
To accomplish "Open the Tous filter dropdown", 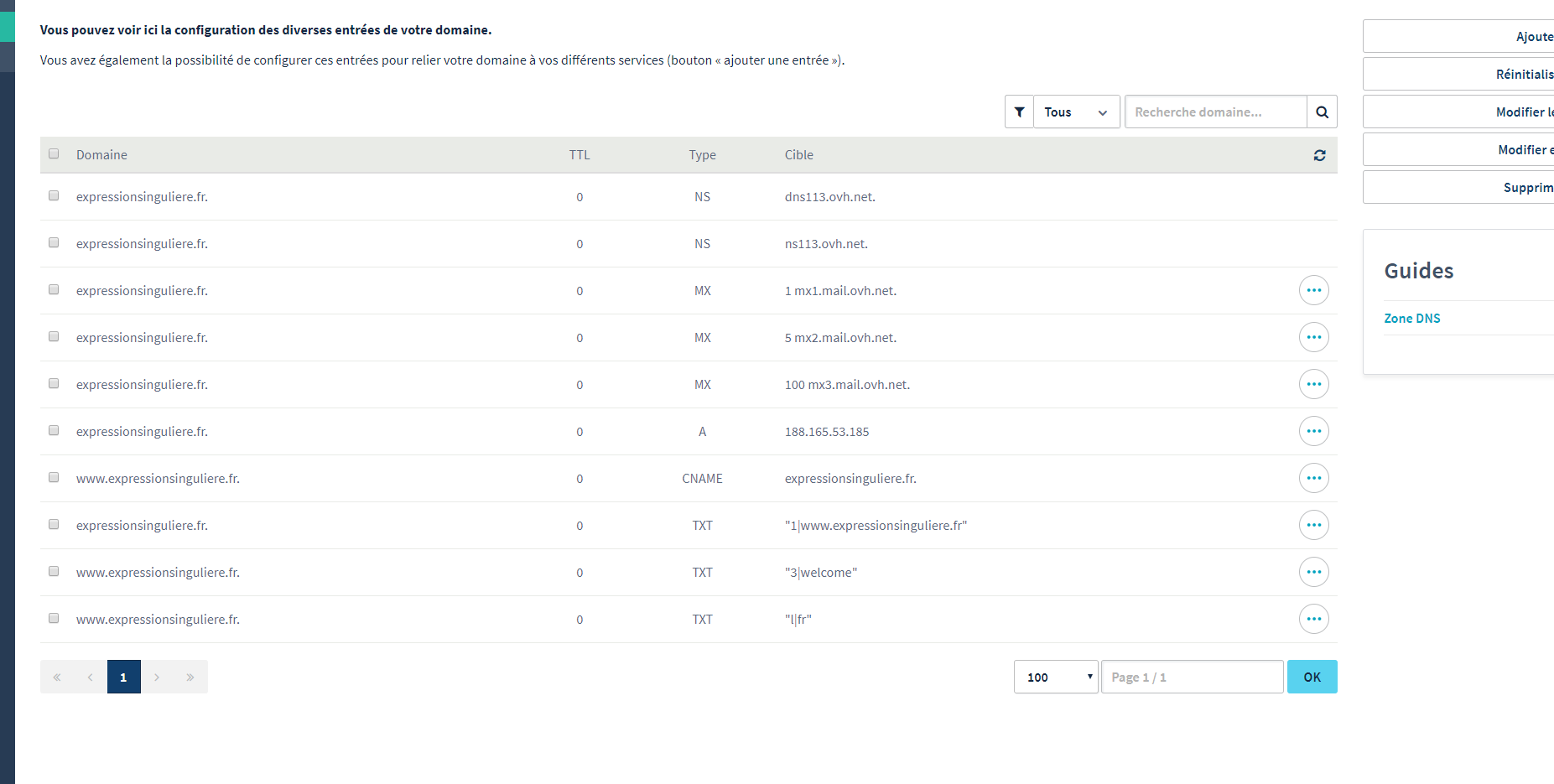I will click(x=1076, y=112).
